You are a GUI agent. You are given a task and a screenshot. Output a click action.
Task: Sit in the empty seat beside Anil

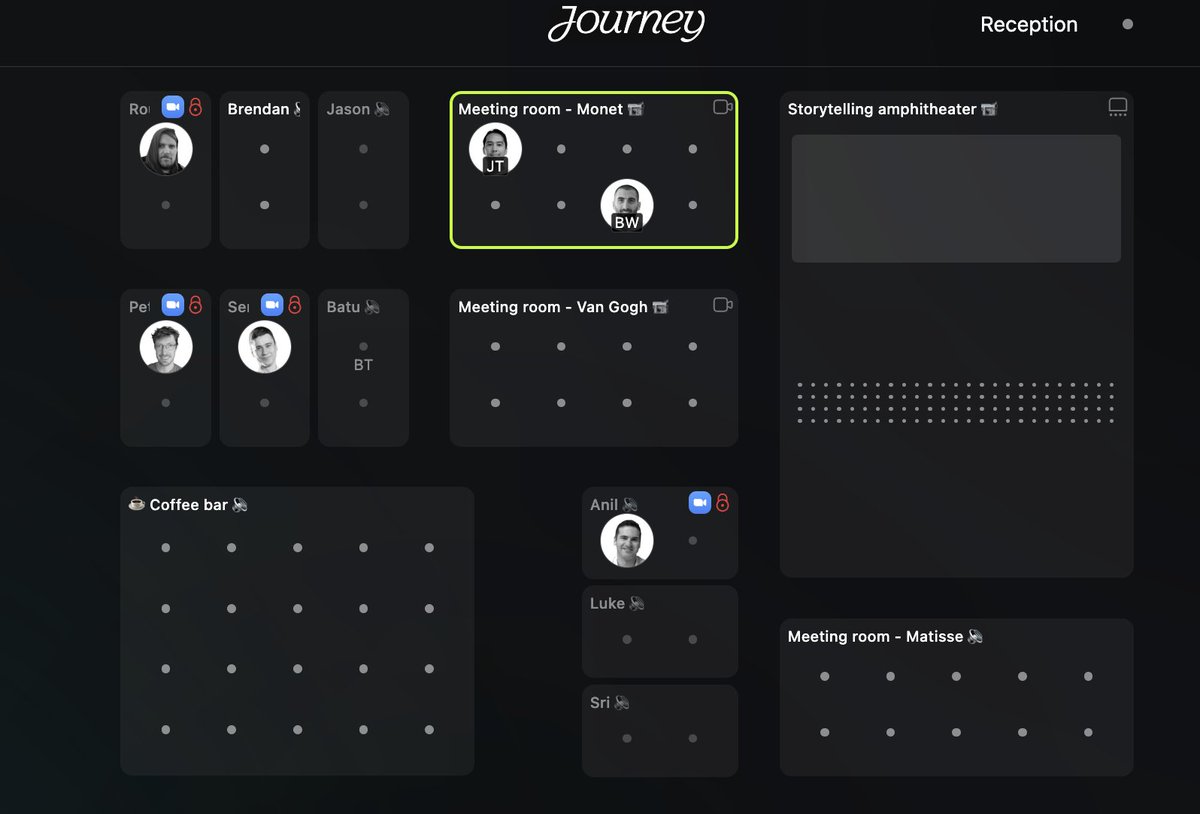(x=693, y=541)
